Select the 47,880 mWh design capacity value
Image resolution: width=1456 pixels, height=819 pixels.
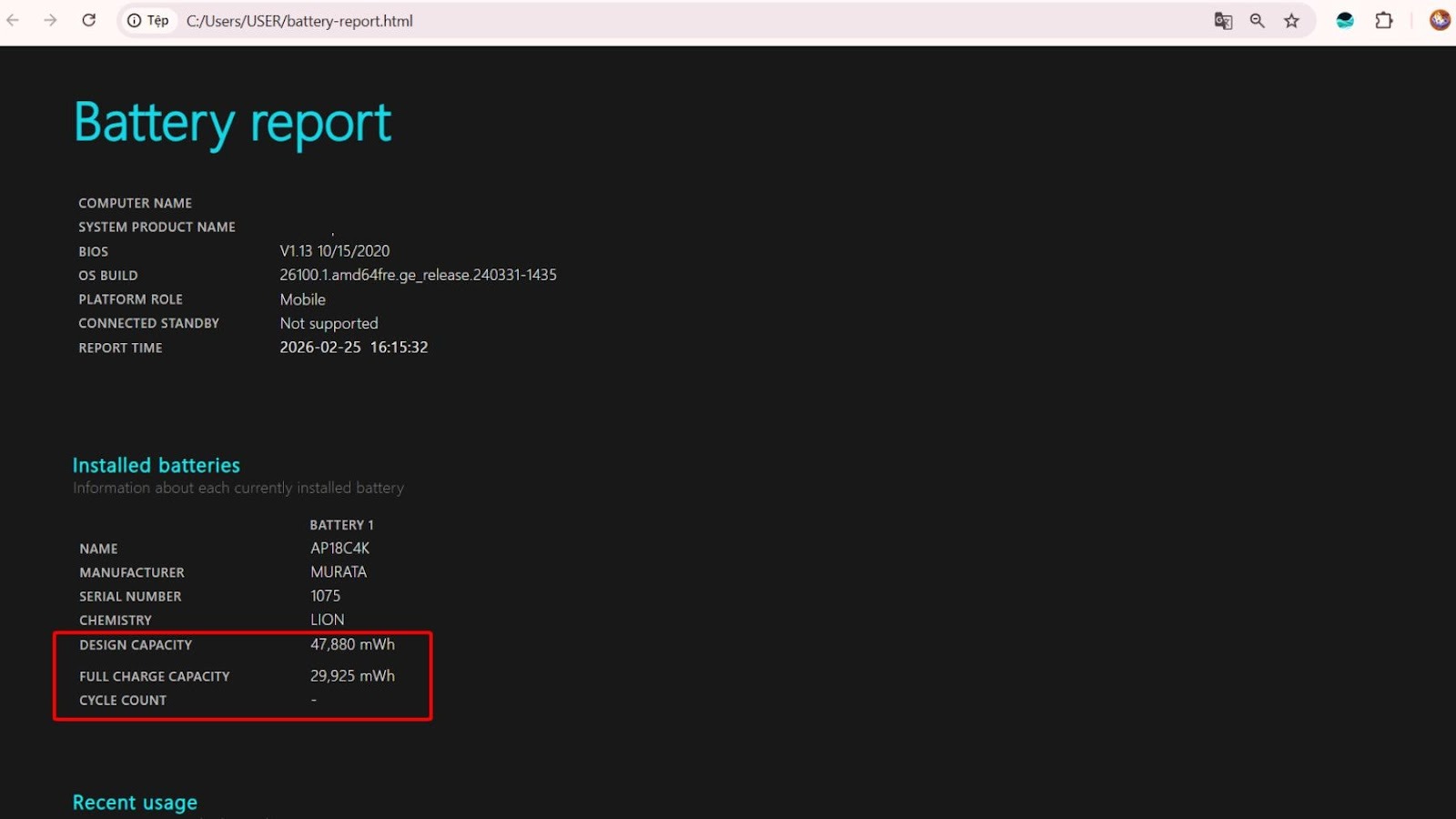click(x=352, y=644)
